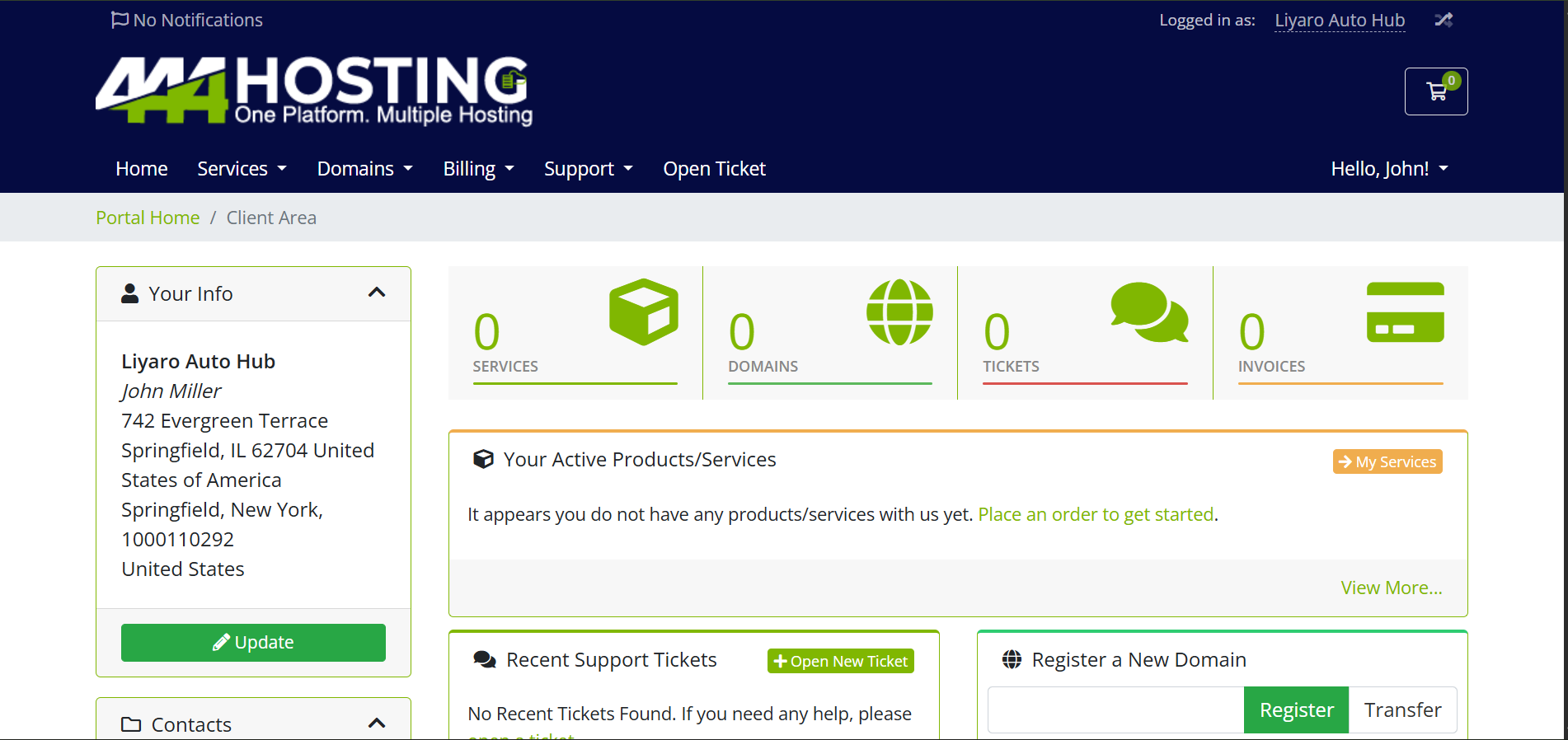Follow the Place an order link
Image resolution: width=1568 pixels, height=740 pixels.
coord(1095,514)
